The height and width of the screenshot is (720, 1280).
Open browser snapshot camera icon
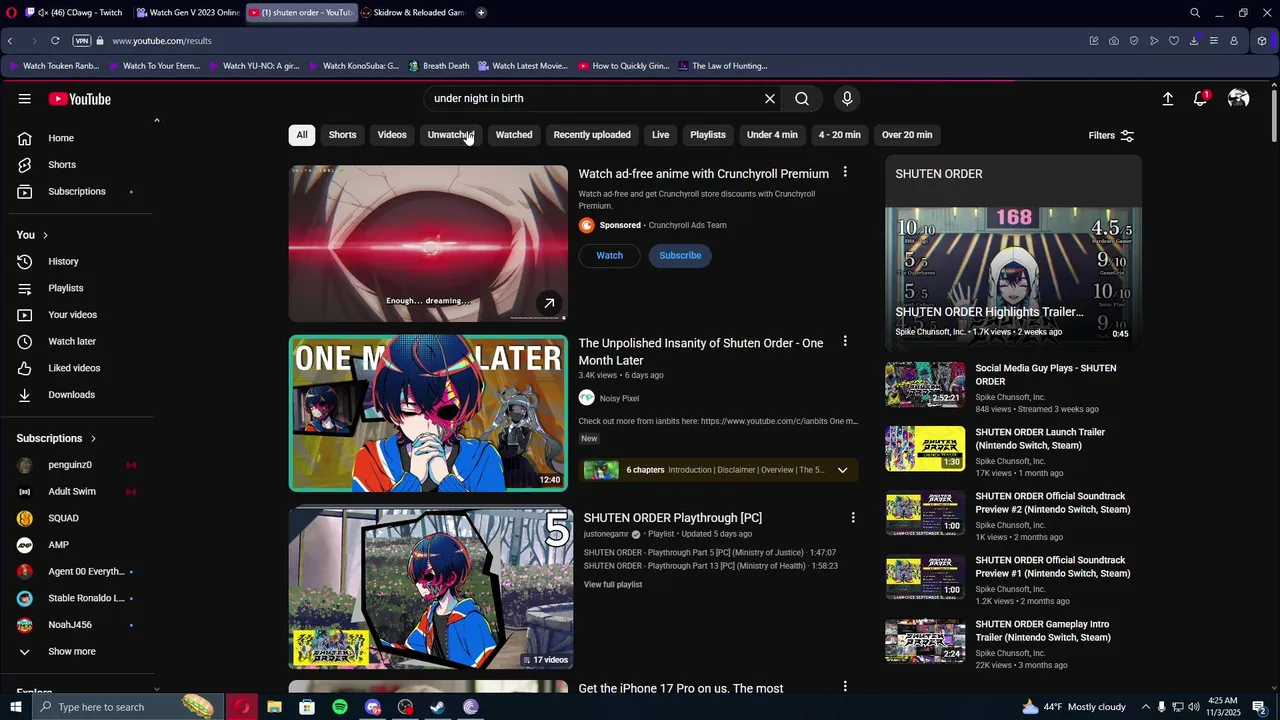coord(1114,41)
